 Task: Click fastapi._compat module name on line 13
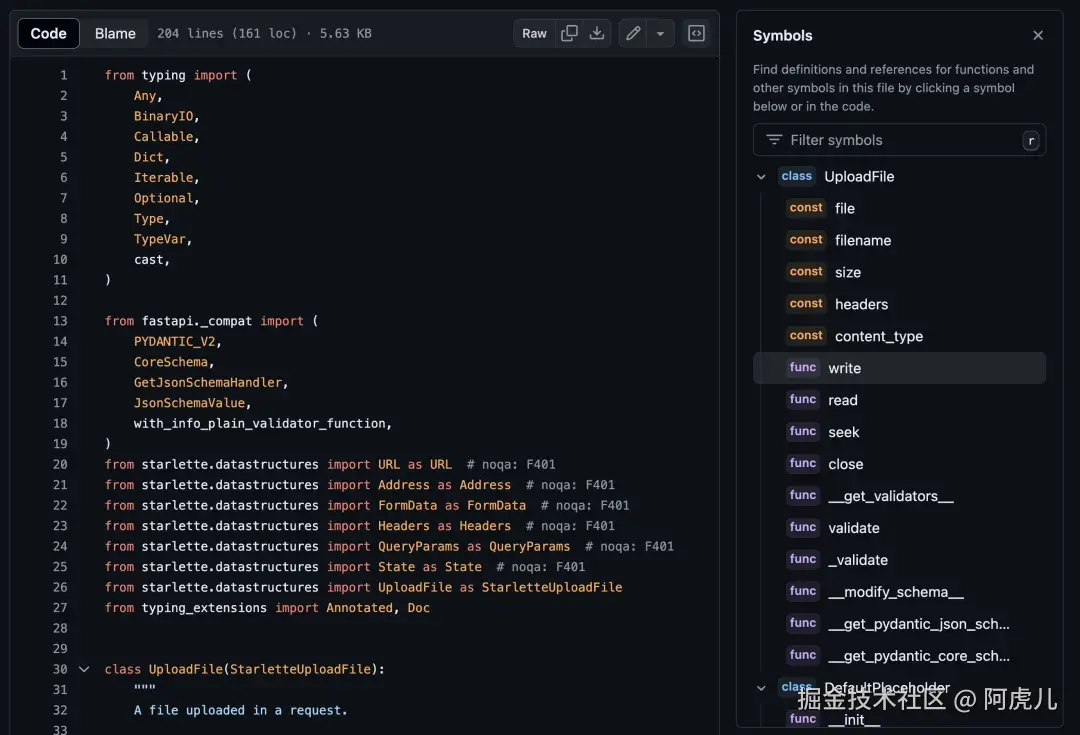[x=197, y=321]
